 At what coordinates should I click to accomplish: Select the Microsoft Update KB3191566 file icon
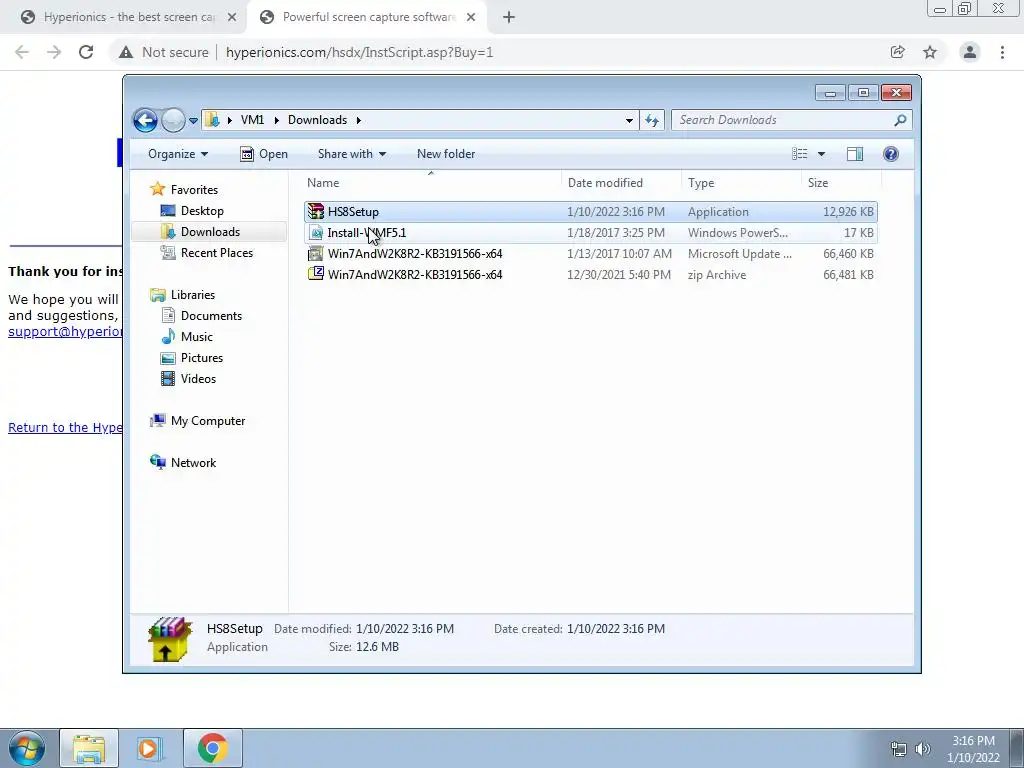[x=316, y=253]
